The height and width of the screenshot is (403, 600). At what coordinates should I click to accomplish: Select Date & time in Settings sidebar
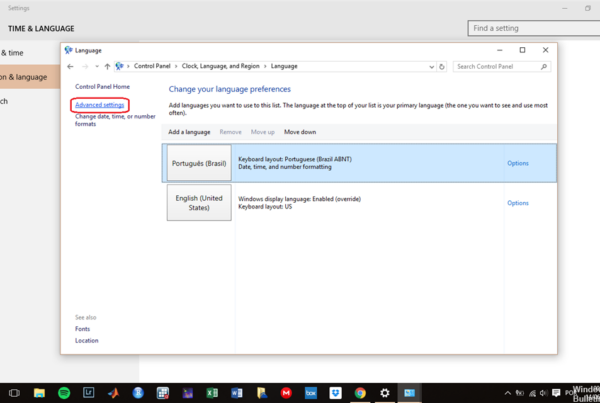pos(30,53)
